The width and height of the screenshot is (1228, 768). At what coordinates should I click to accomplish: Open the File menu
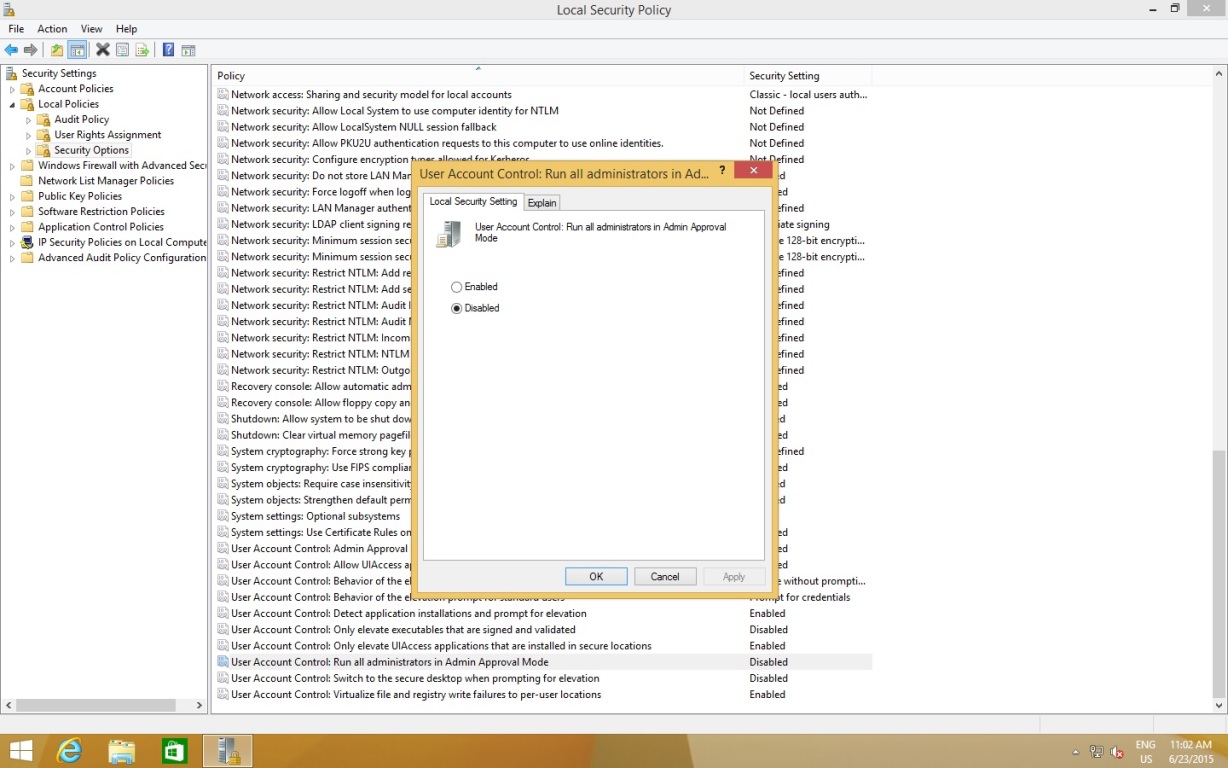coord(16,29)
